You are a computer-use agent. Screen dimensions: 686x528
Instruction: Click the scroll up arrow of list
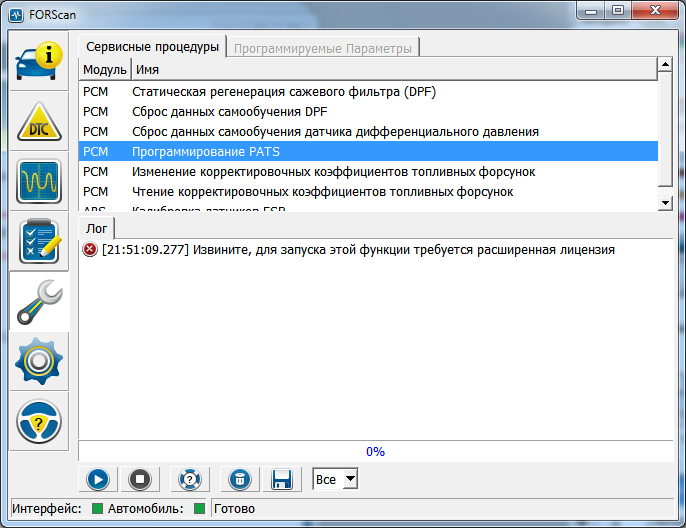665,65
